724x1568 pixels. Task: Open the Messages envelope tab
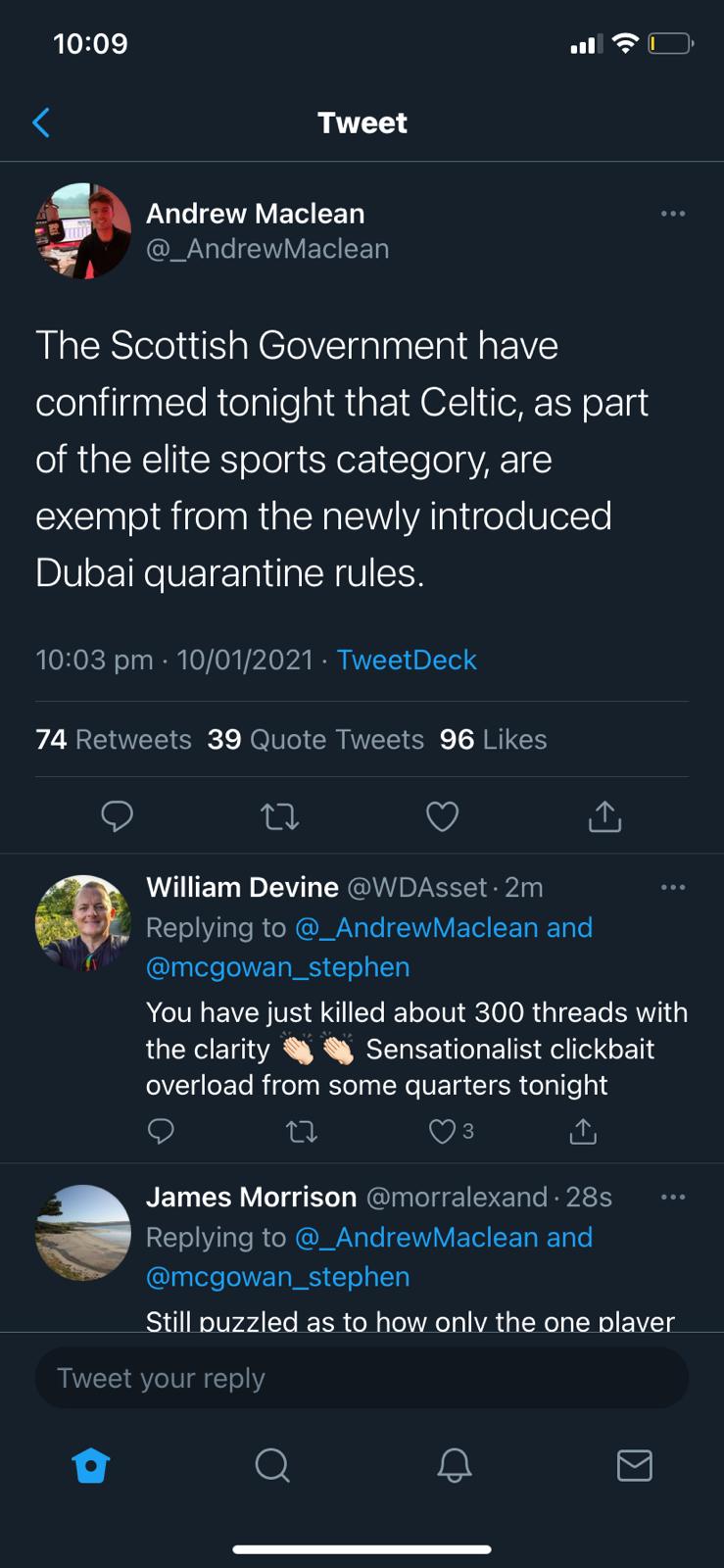click(x=634, y=1466)
